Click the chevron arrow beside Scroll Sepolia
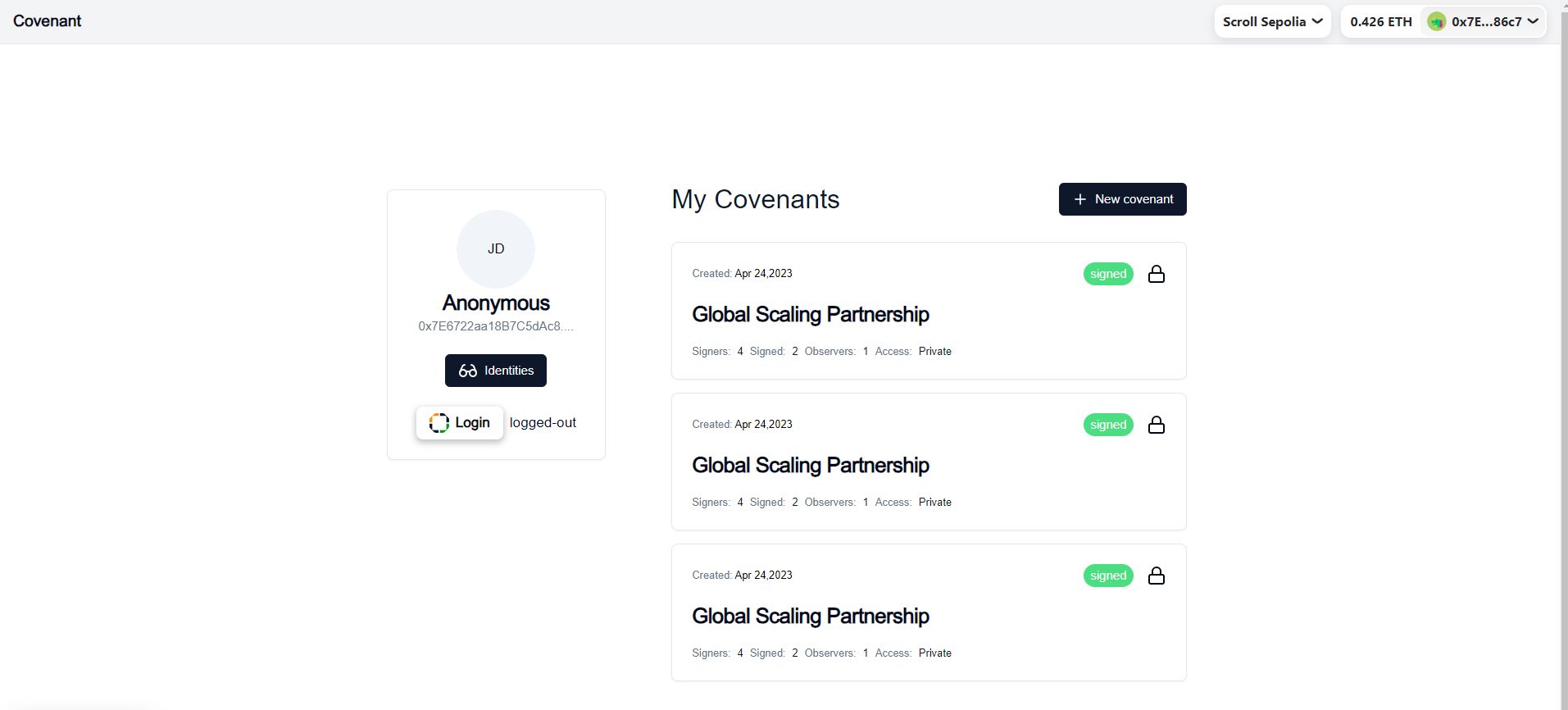1568x710 pixels. coord(1317,21)
